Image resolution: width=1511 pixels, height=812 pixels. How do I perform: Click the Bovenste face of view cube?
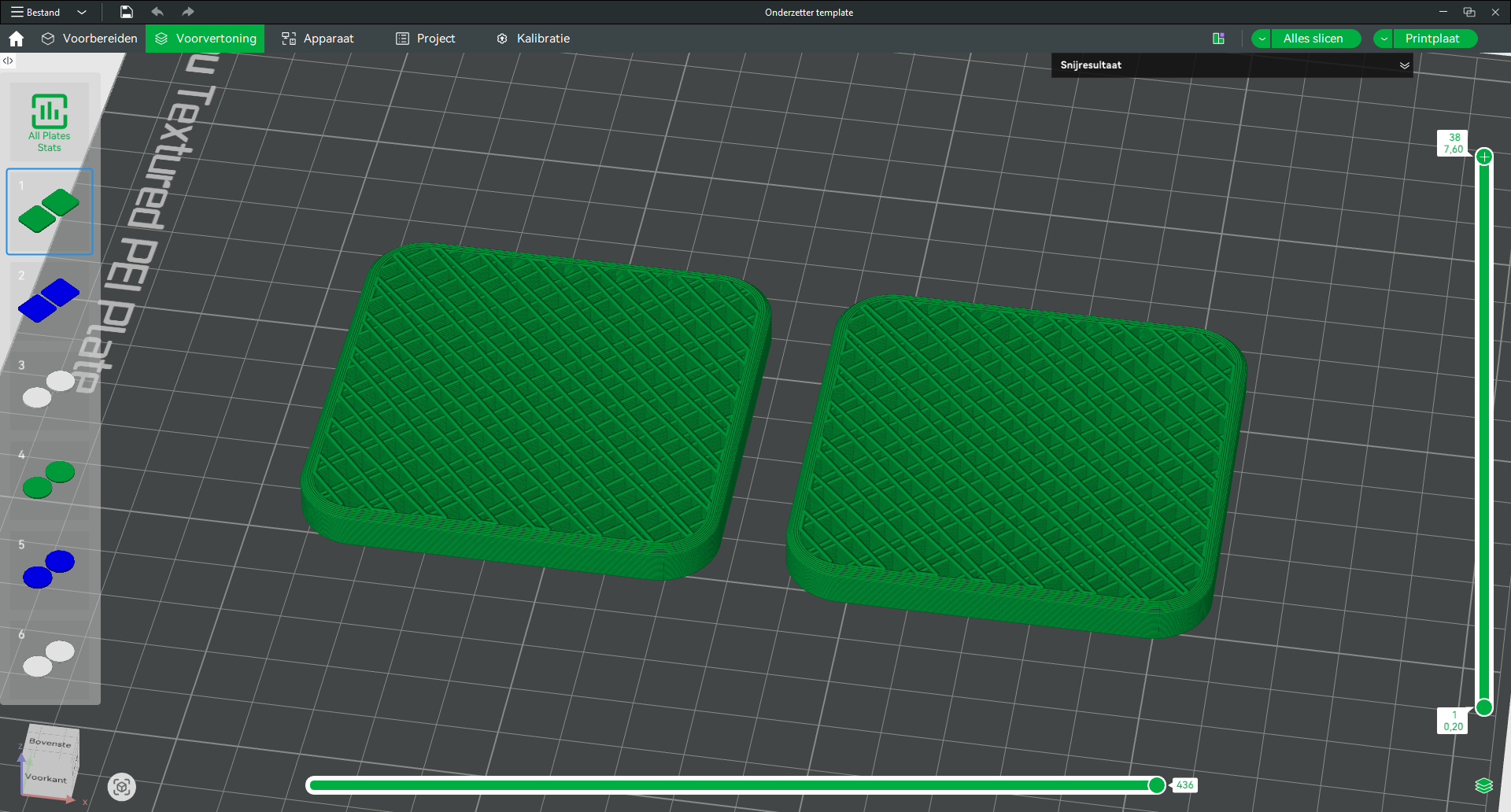(50, 742)
